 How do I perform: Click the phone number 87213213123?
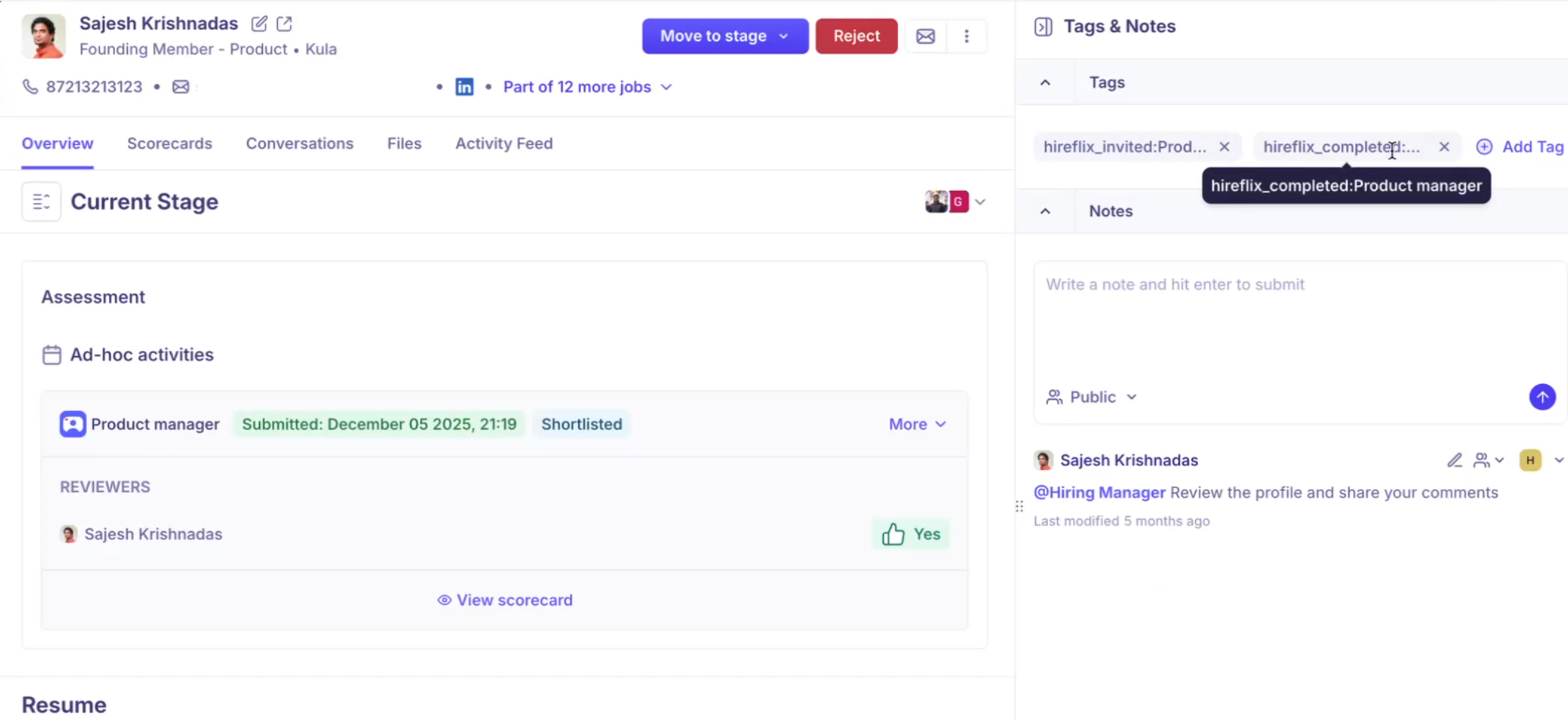click(94, 87)
